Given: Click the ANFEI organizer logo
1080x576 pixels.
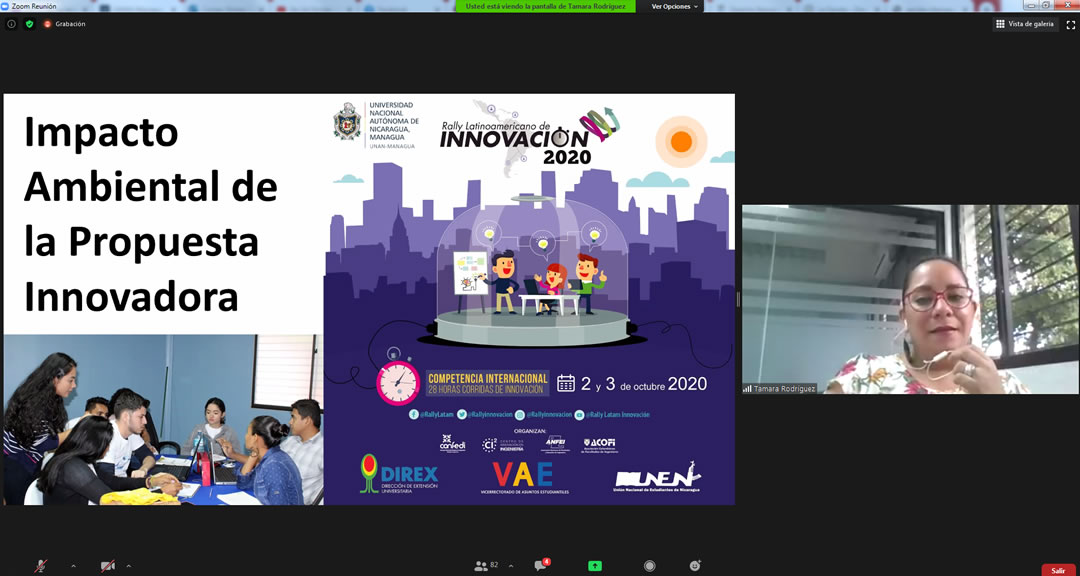Looking at the screenshot, I should 554,443.
